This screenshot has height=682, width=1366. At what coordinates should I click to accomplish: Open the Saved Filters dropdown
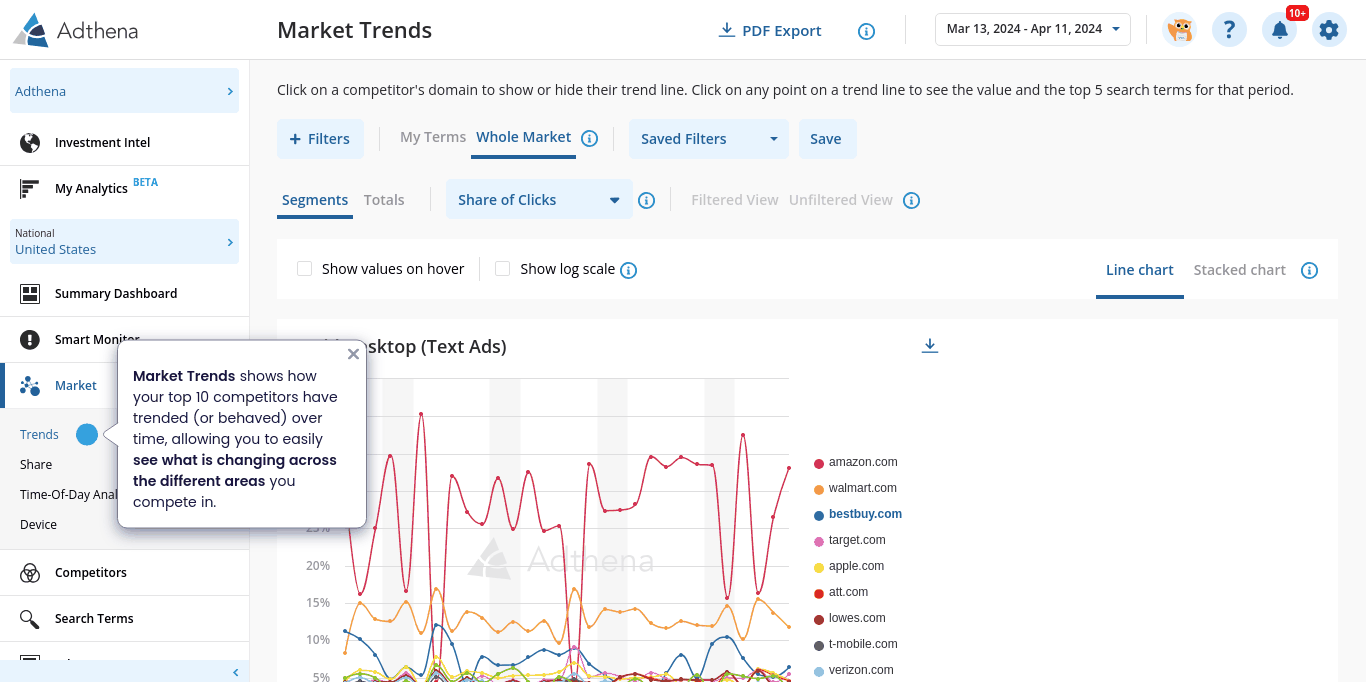pyautogui.click(x=708, y=139)
